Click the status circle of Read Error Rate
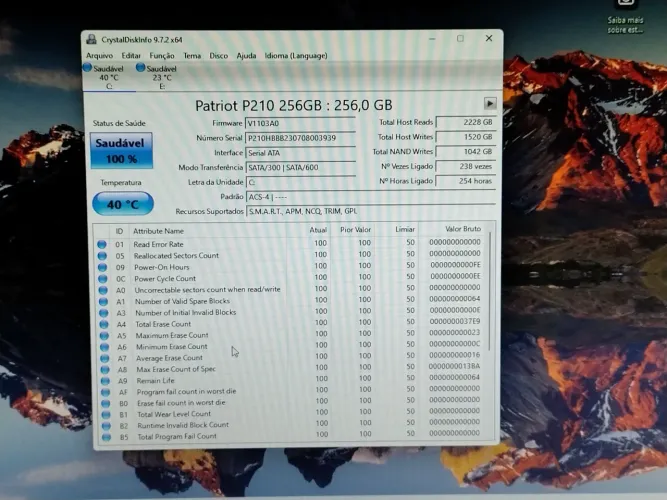Viewport: 667px width, 500px height. [x=102, y=244]
